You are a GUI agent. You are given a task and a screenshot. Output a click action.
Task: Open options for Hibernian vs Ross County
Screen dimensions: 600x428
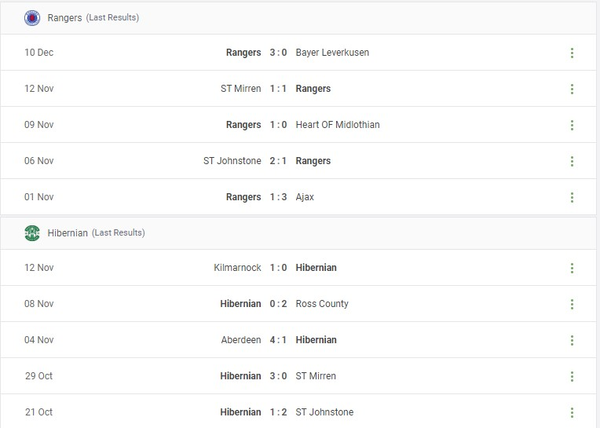[x=572, y=304]
